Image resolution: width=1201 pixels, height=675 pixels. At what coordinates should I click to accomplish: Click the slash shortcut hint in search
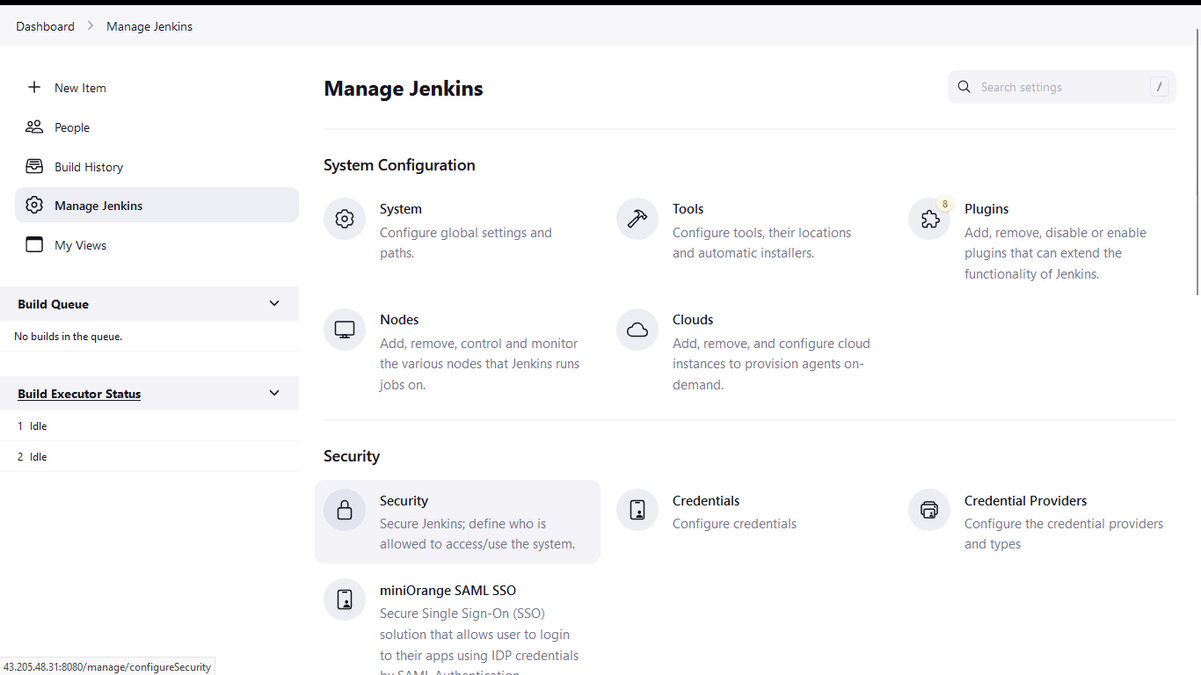click(1159, 87)
